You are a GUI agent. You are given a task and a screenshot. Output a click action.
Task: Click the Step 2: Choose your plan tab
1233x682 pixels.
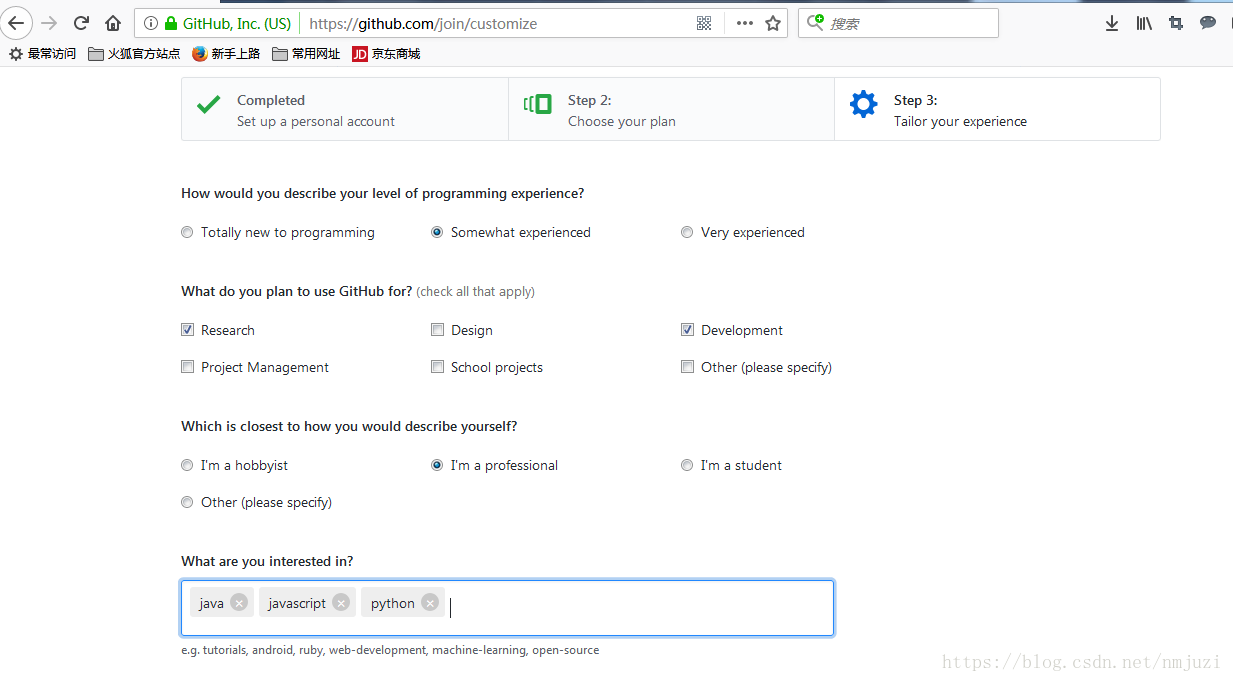click(x=671, y=109)
